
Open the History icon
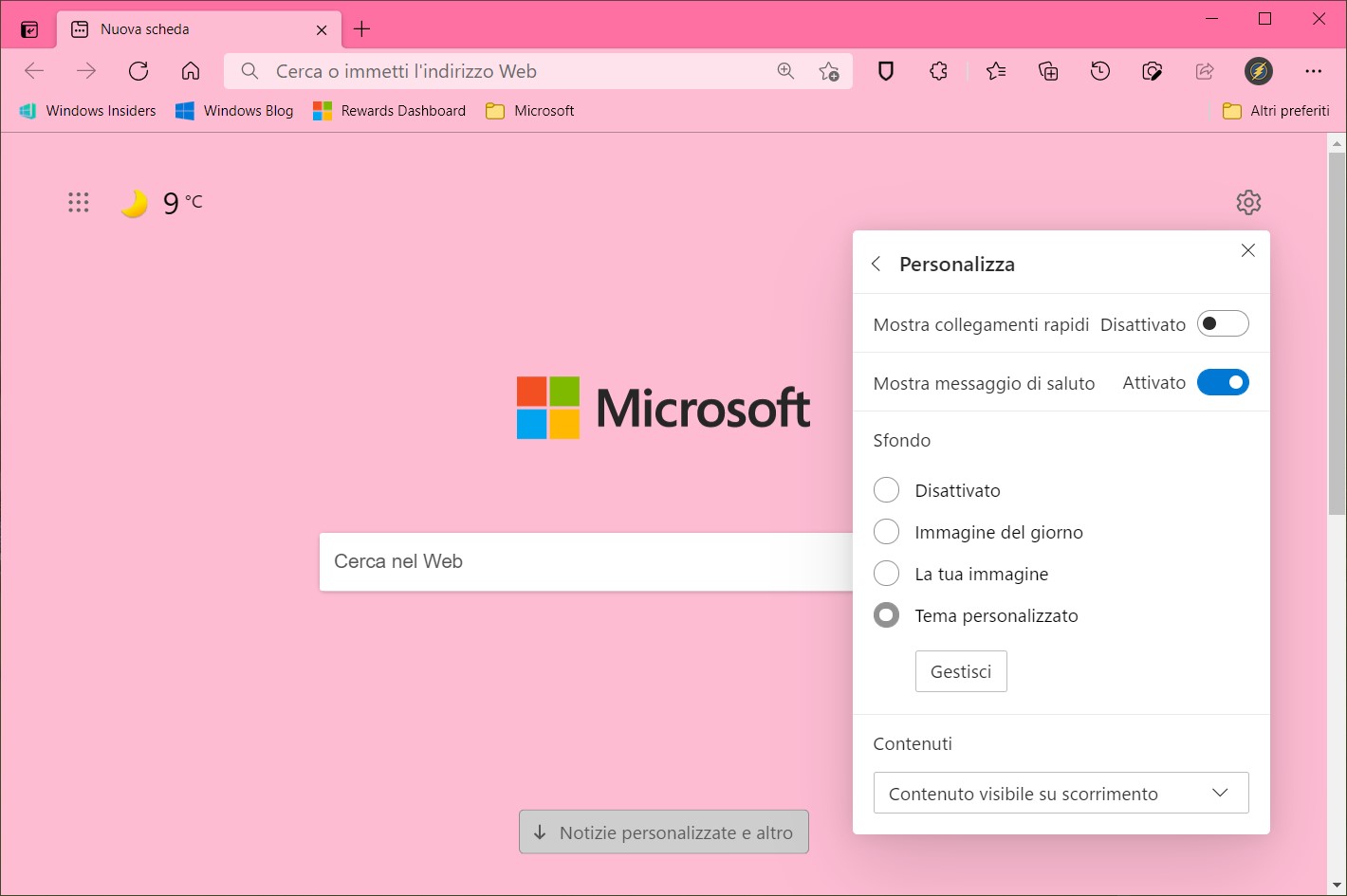pos(1100,71)
